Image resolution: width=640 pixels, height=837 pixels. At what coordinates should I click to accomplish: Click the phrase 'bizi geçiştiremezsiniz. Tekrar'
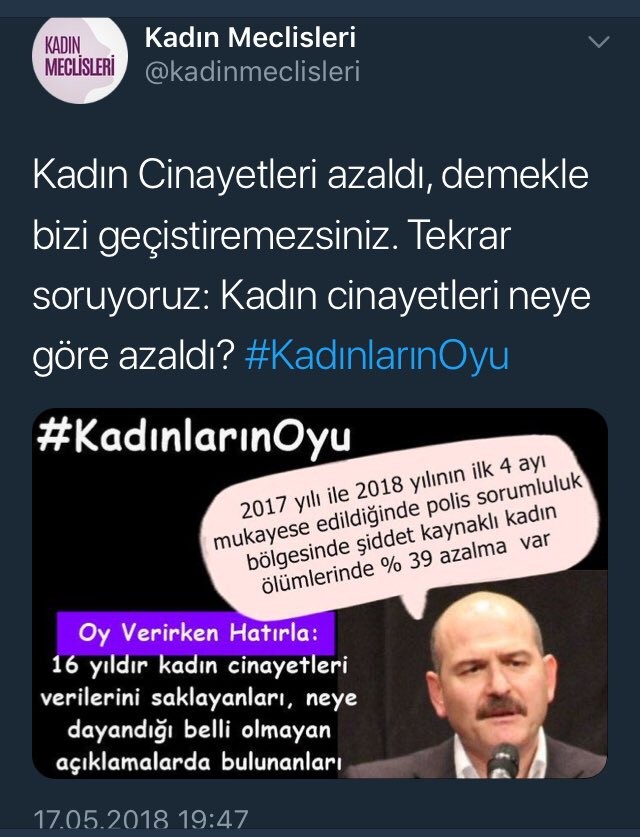click(x=272, y=236)
